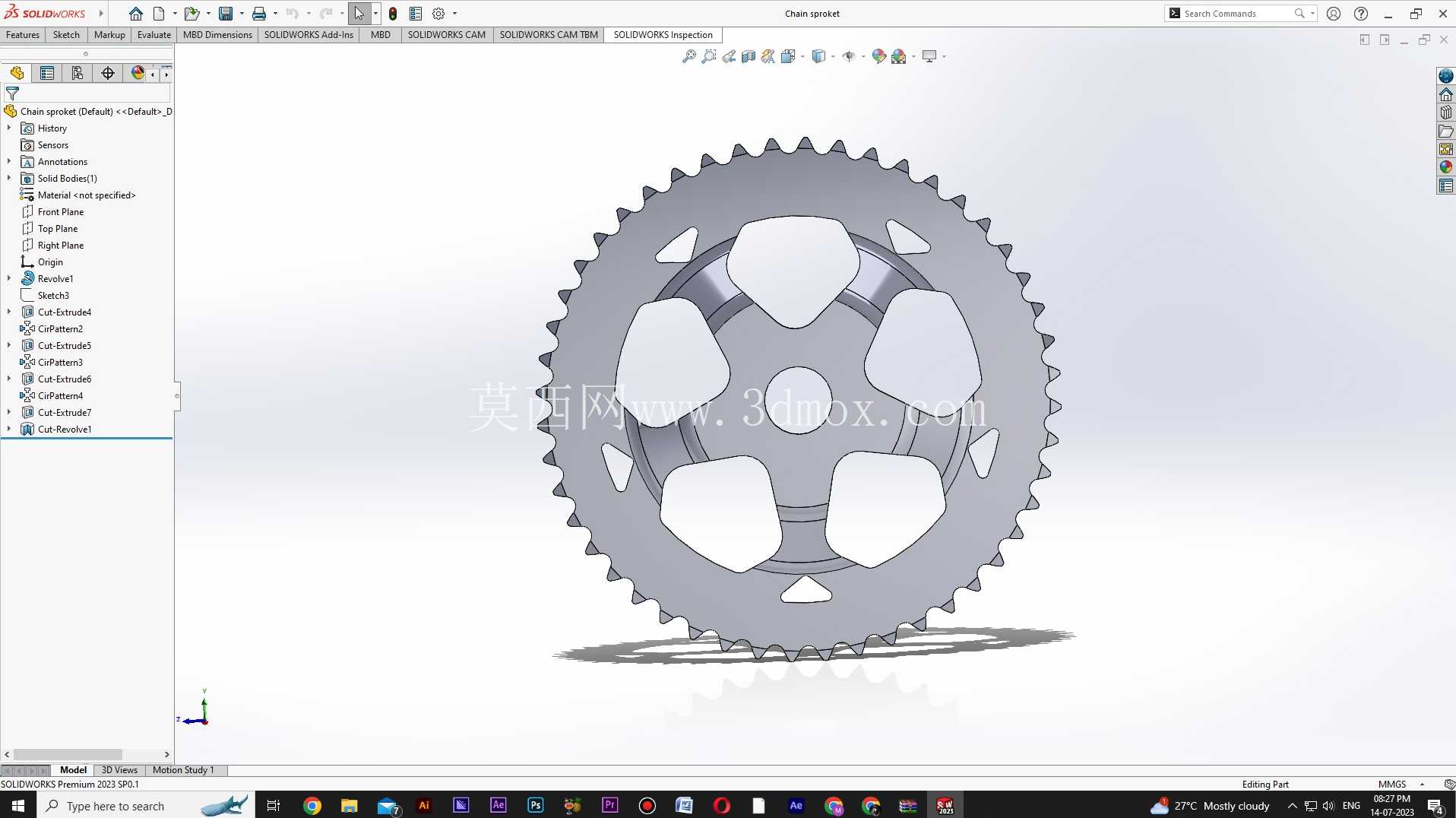Open Options gear icon
Screen dimensions: 1456x818
coord(438,14)
